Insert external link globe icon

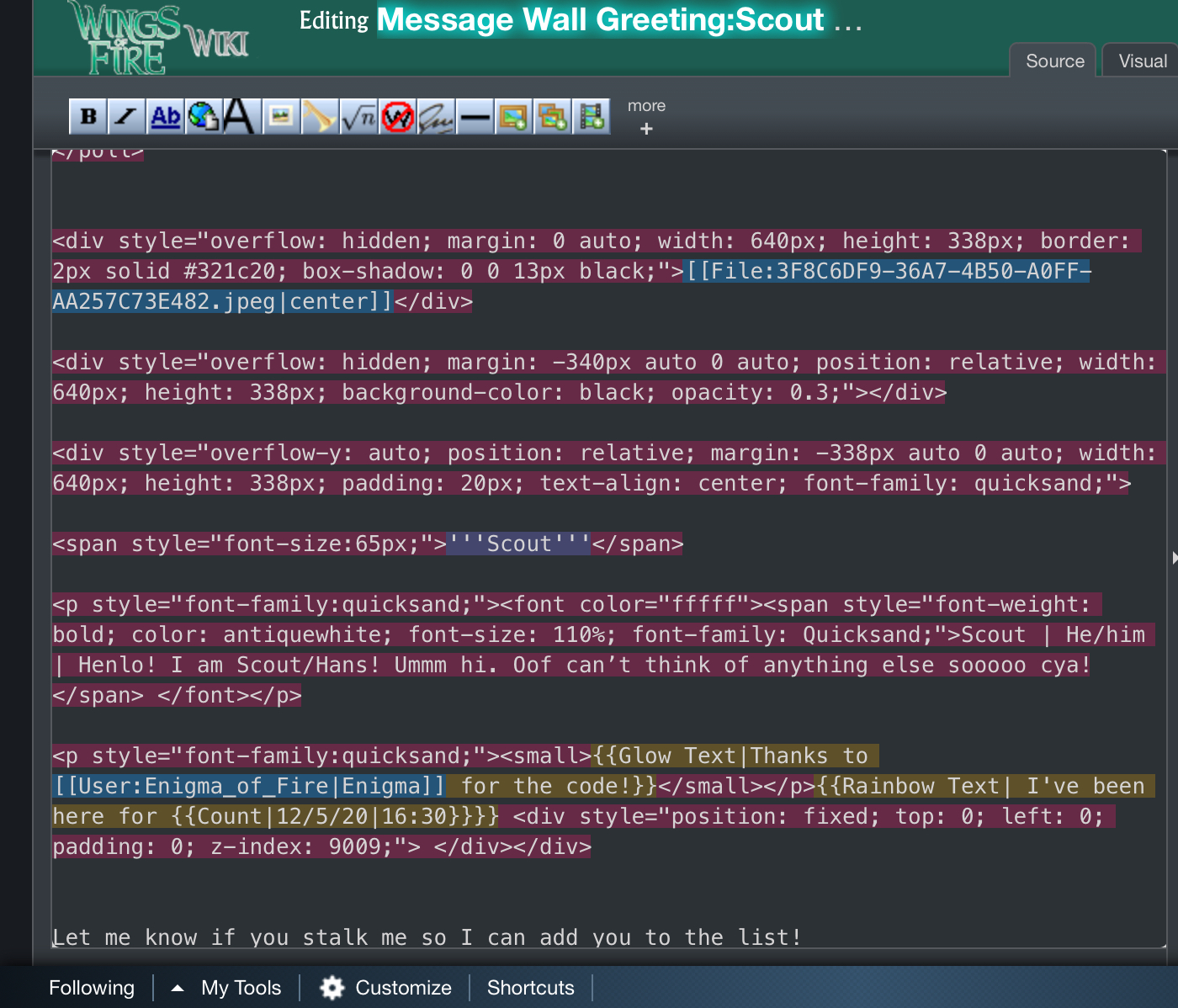203,117
